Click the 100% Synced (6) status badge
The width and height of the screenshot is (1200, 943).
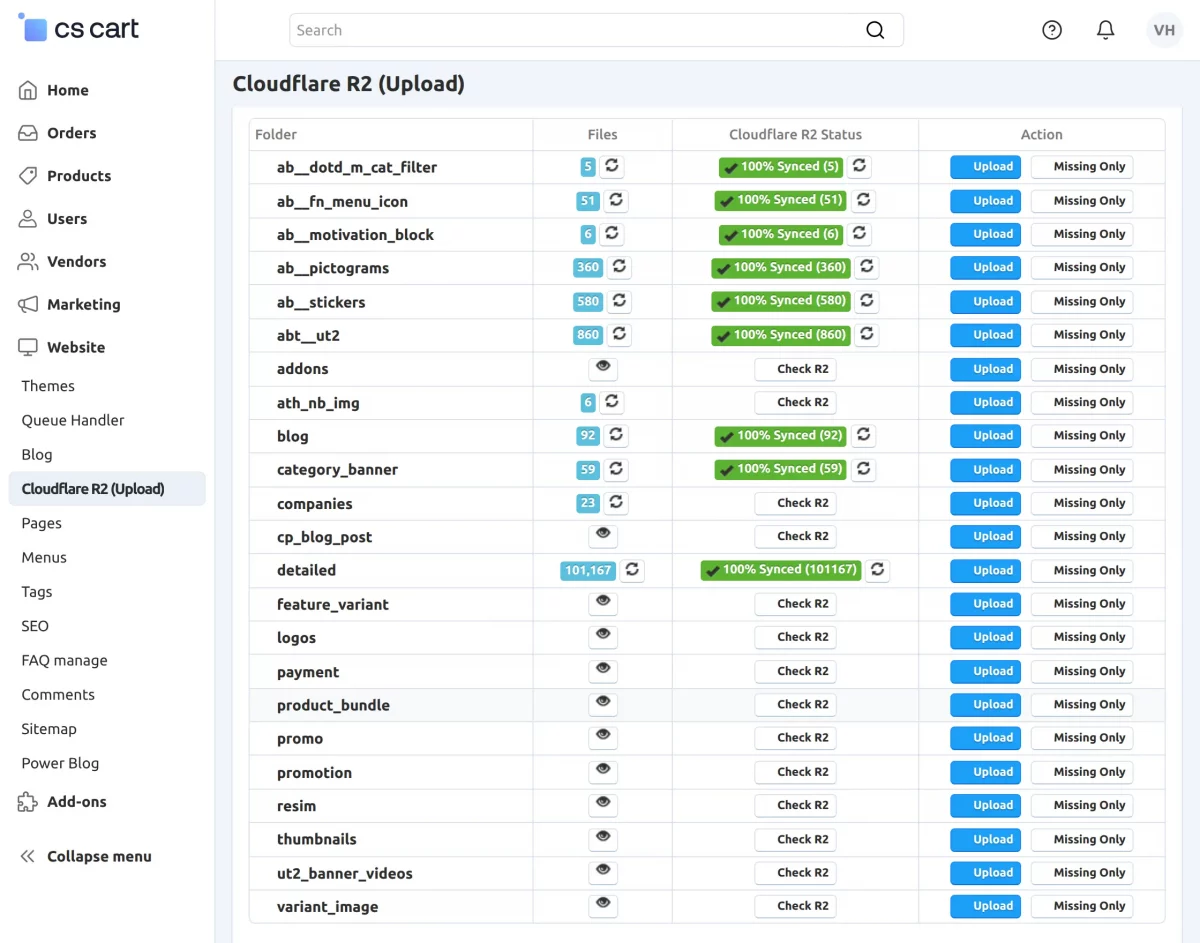click(781, 234)
